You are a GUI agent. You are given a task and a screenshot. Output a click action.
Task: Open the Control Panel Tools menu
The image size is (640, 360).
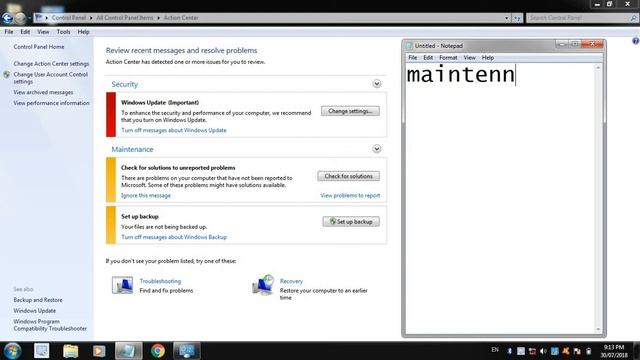pos(63,31)
